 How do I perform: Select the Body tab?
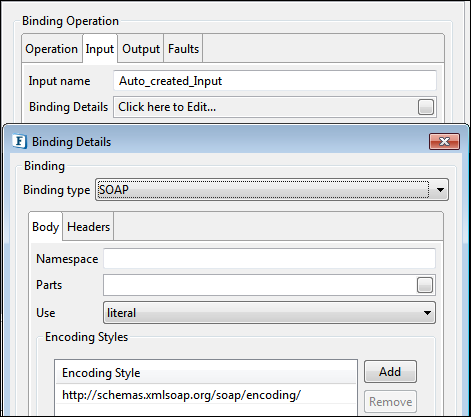tap(46, 226)
